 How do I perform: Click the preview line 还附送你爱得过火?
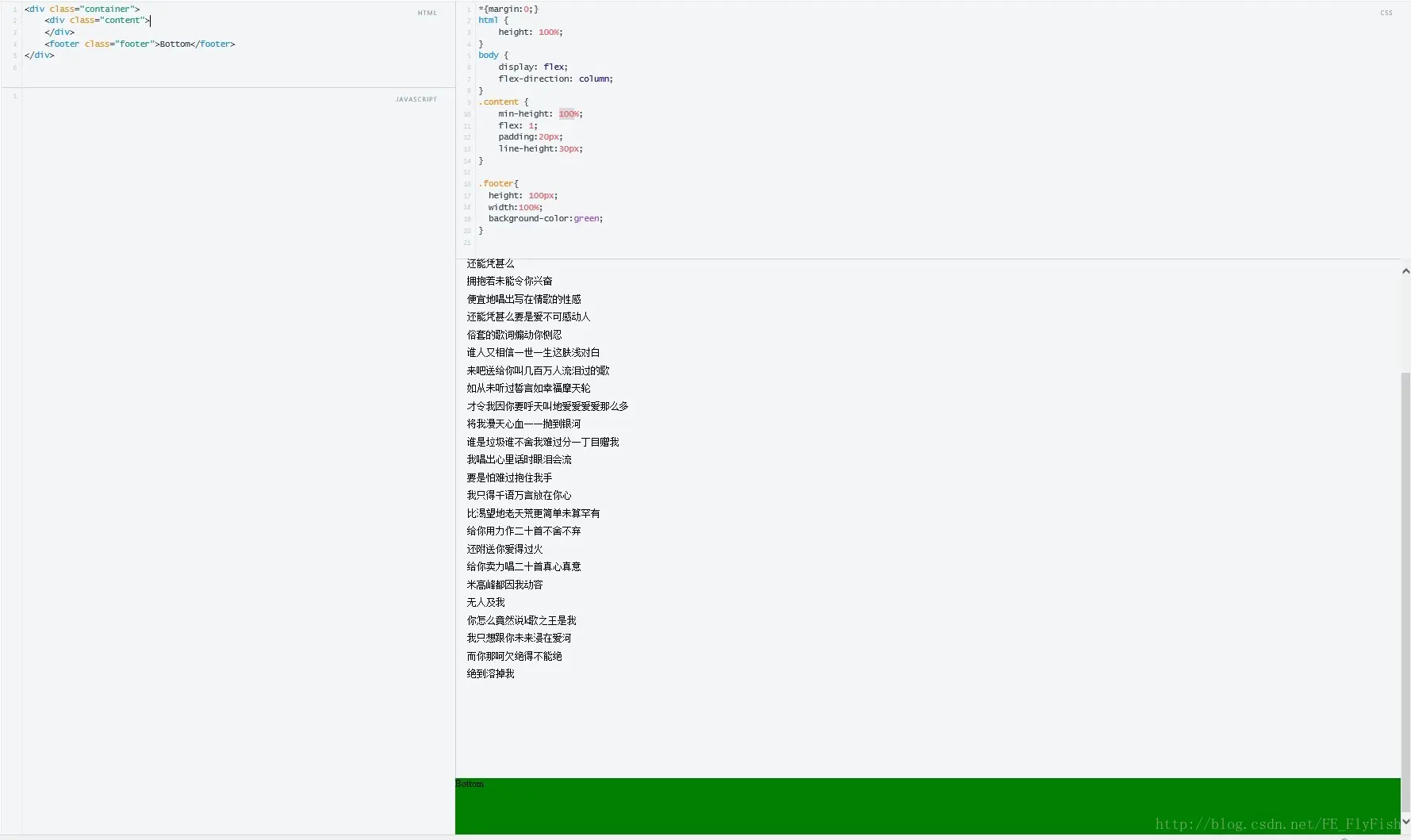pos(504,549)
